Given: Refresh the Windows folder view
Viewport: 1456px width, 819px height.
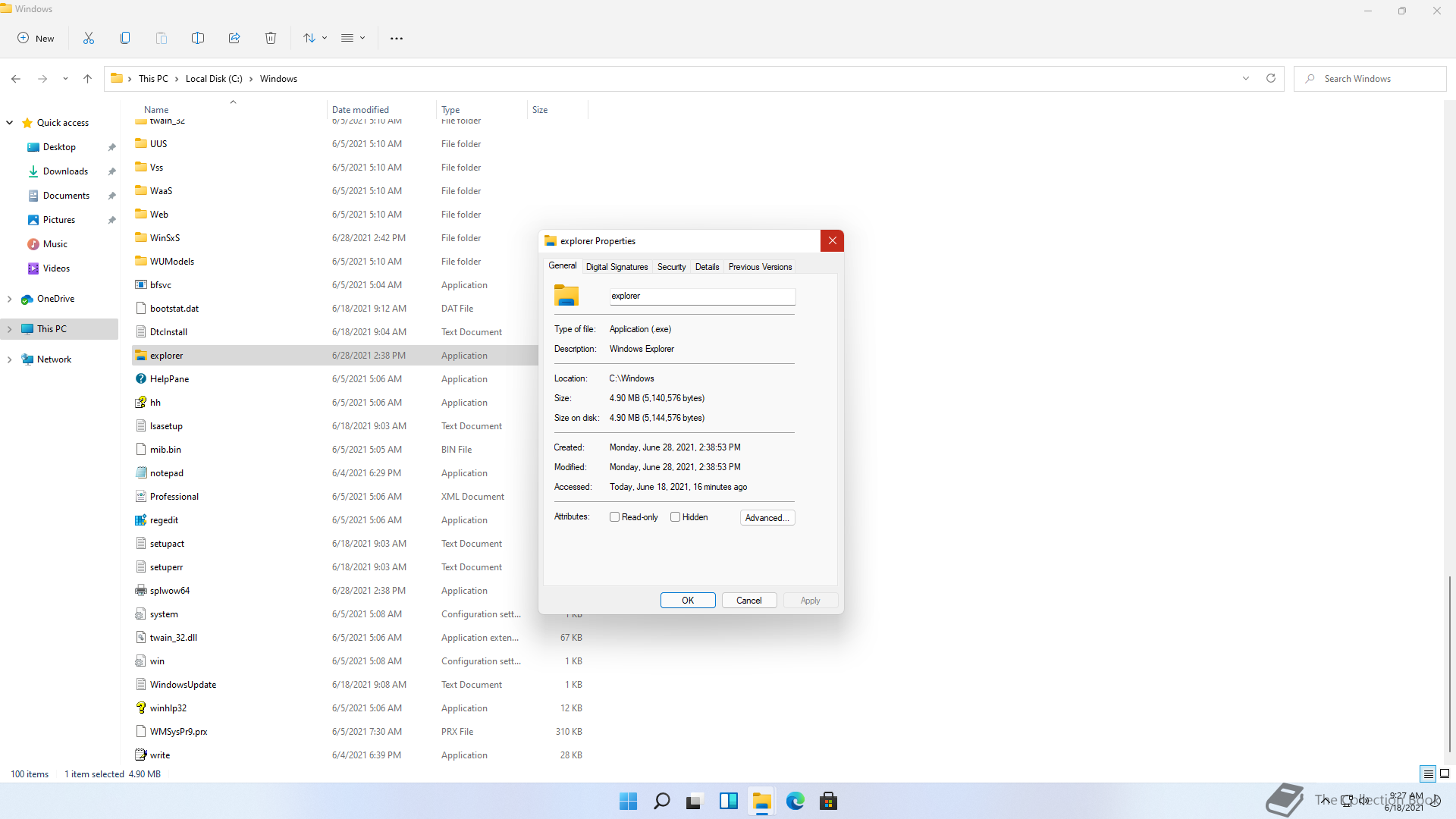Looking at the screenshot, I should [x=1271, y=79].
